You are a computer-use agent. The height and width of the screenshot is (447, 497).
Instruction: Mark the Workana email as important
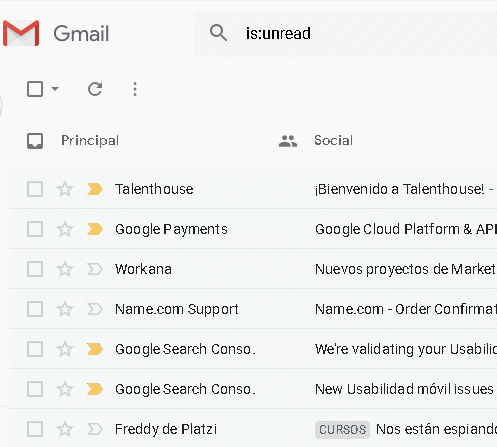(x=95, y=269)
